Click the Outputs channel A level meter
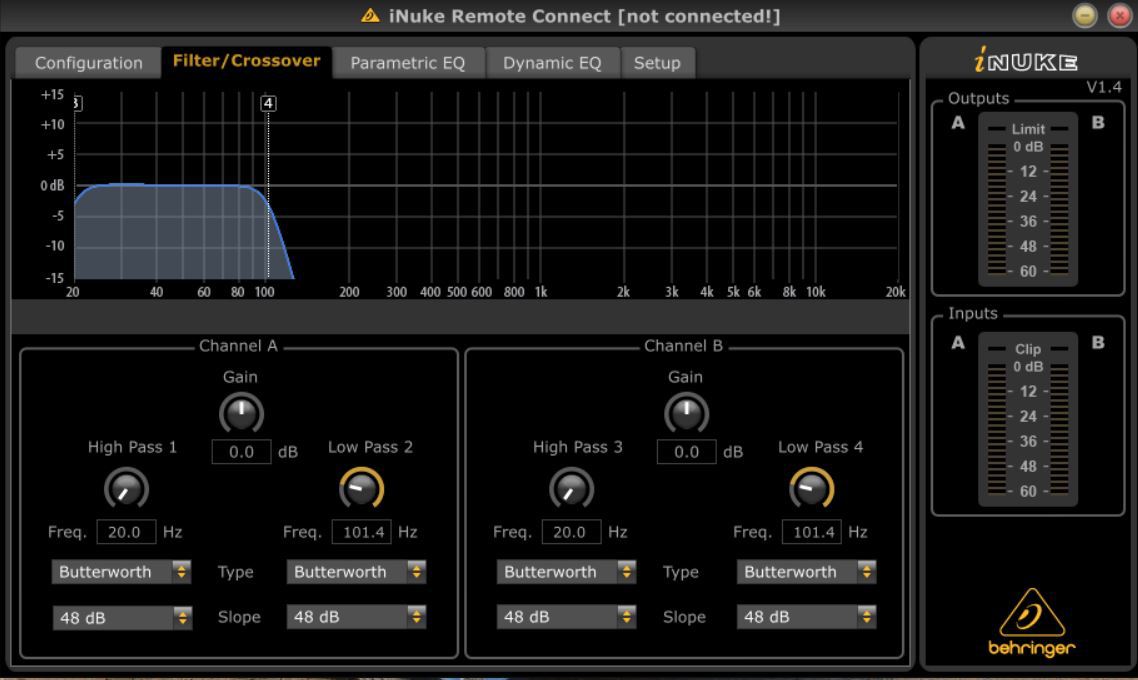Screen dimensions: 1138x680 (x=996, y=208)
